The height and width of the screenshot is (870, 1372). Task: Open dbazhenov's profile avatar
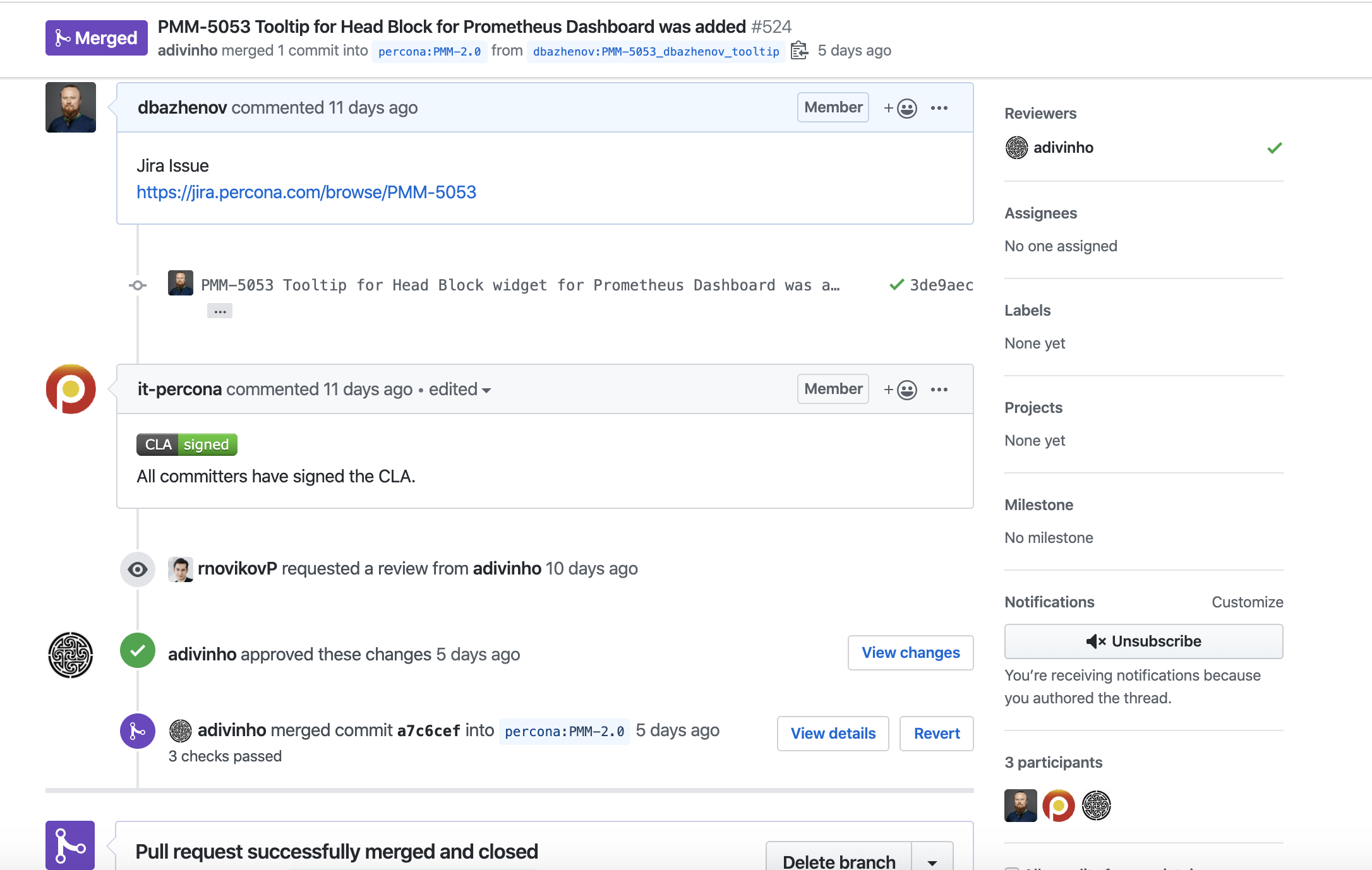pos(71,107)
